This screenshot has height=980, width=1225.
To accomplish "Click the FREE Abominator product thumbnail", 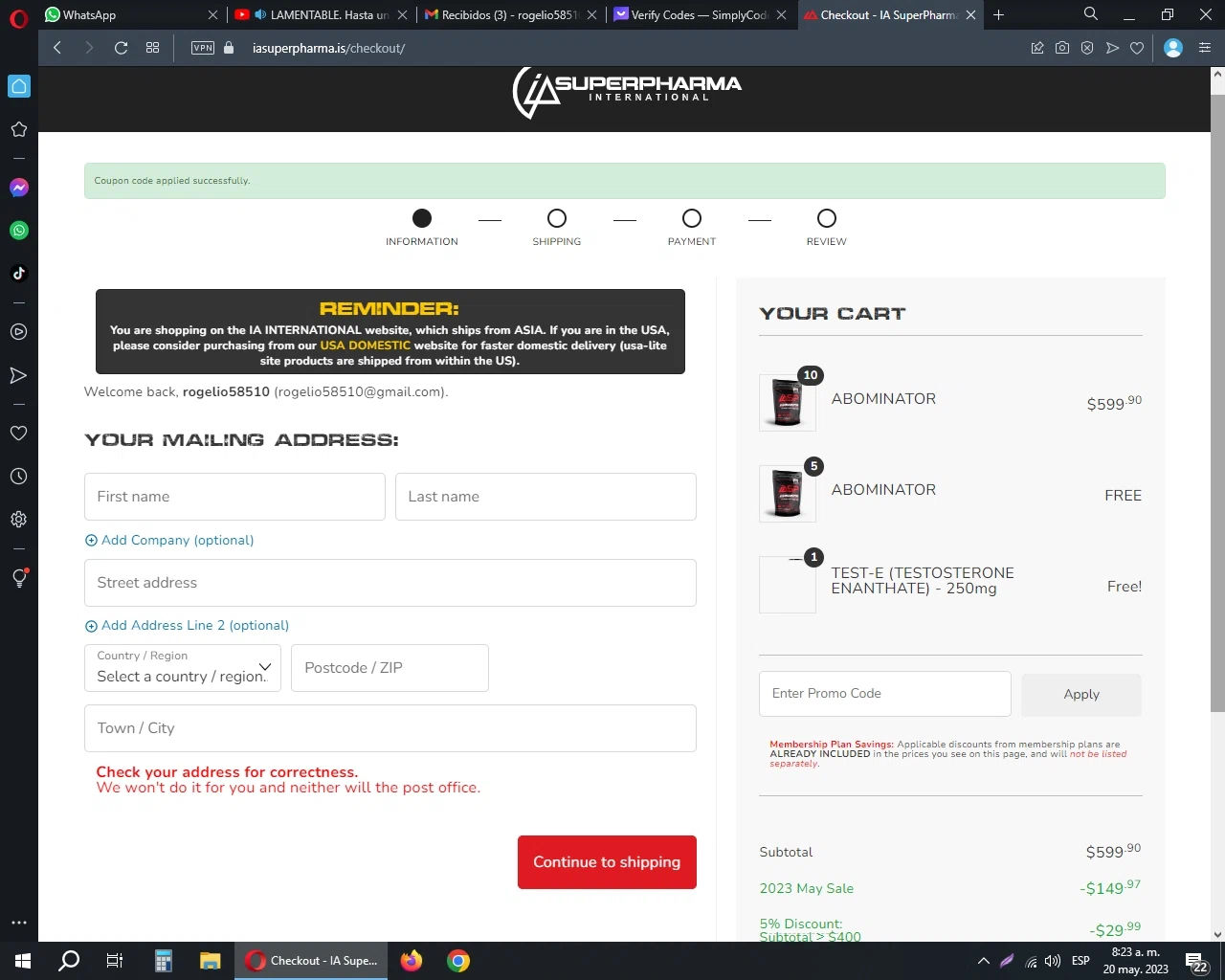I will pyautogui.click(x=788, y=494).
